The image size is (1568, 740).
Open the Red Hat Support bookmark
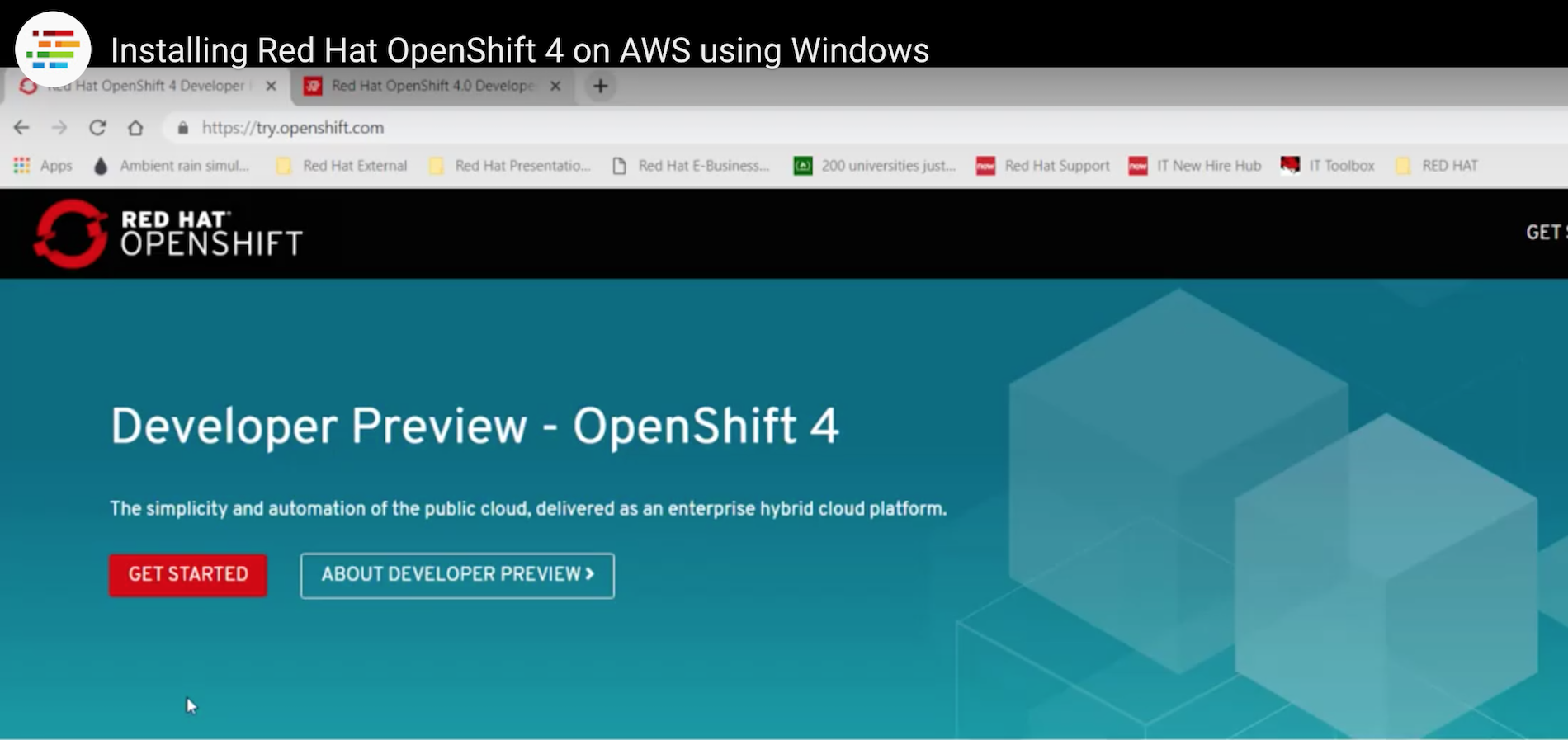tap(1043, 166)
